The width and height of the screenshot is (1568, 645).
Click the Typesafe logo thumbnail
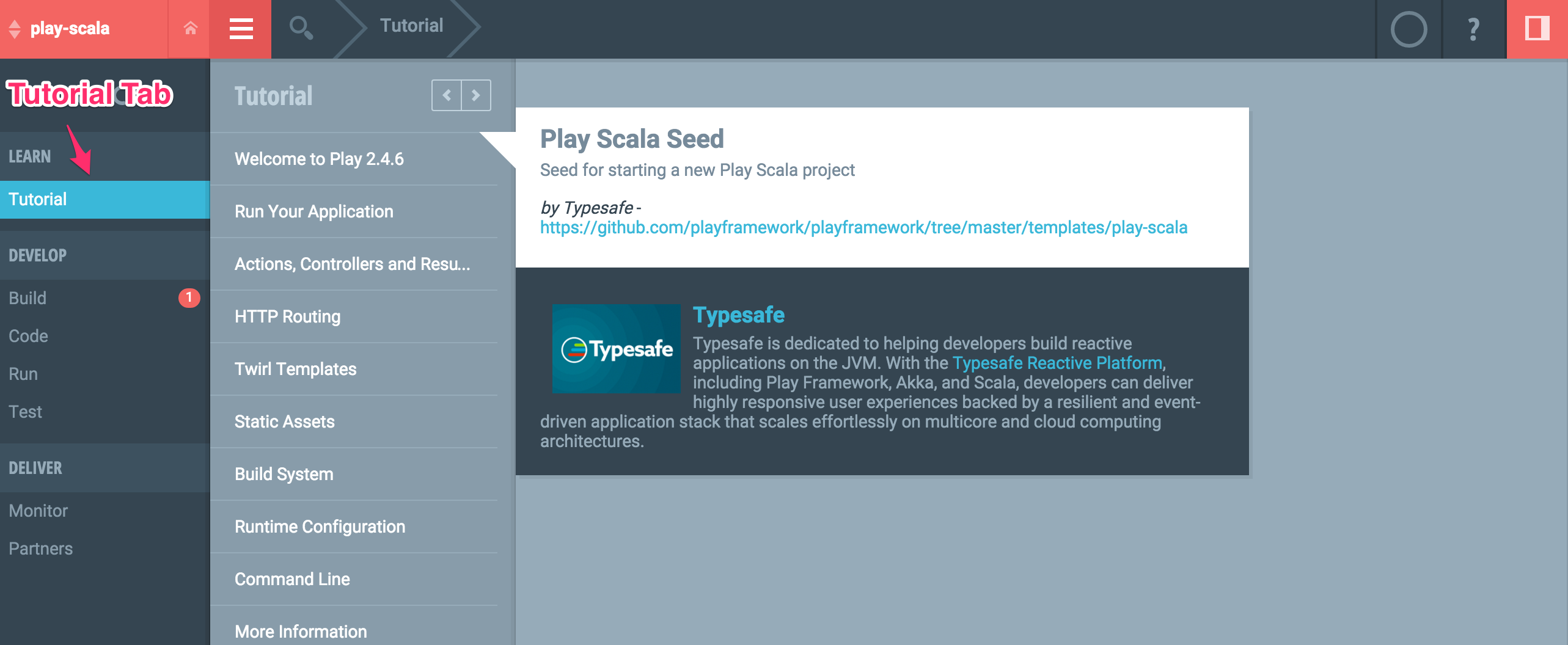coord(616,348)
